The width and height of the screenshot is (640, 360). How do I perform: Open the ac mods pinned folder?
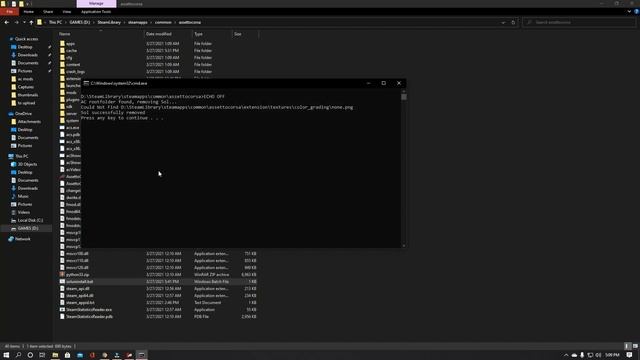pyautogui.click(x=25, y=79)
